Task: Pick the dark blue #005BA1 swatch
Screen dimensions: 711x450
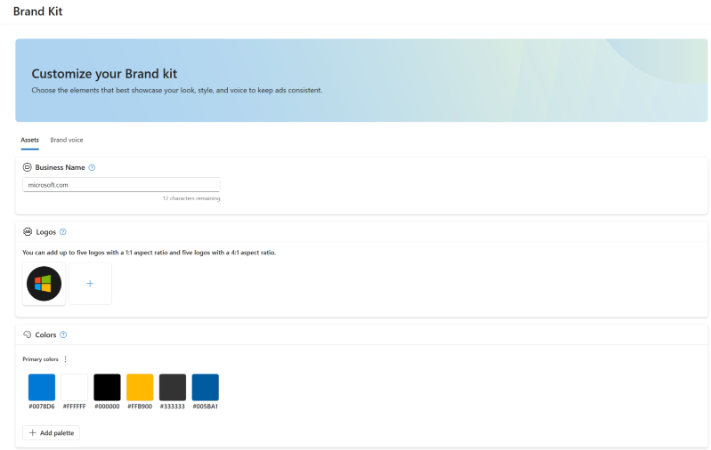Action: (205, 387)
